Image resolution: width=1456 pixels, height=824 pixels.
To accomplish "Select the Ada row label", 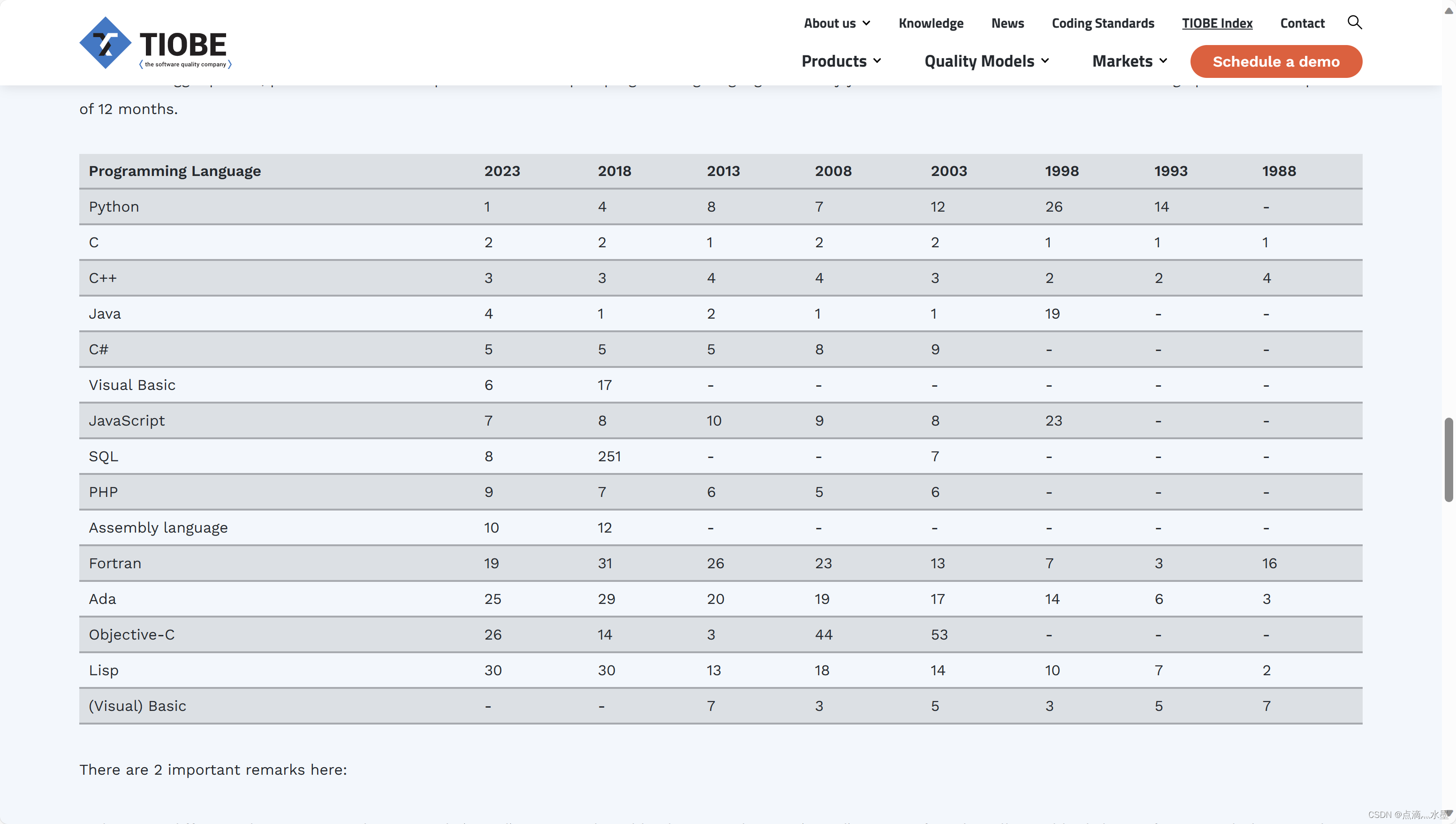I will (x=102, y=599).
